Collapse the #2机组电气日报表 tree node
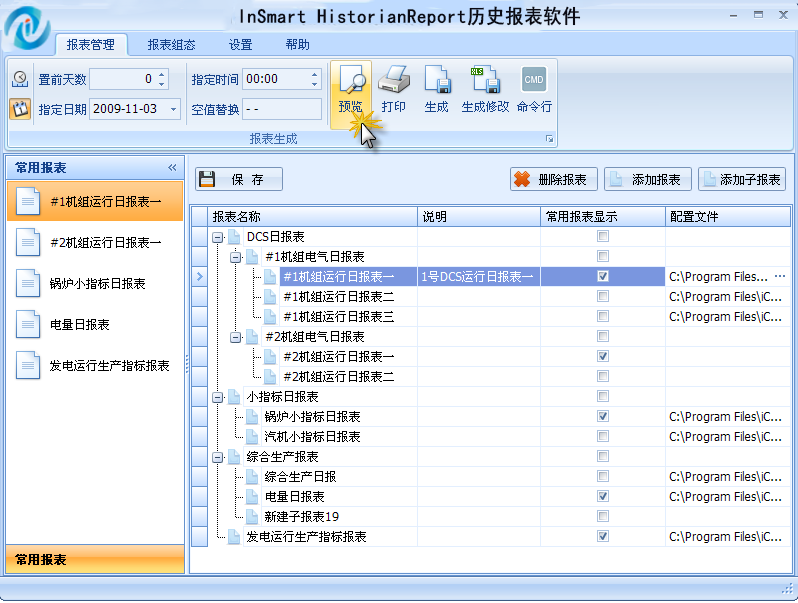Image resolution: width=798 pixels, height=603 pixels. coord(236,337)
